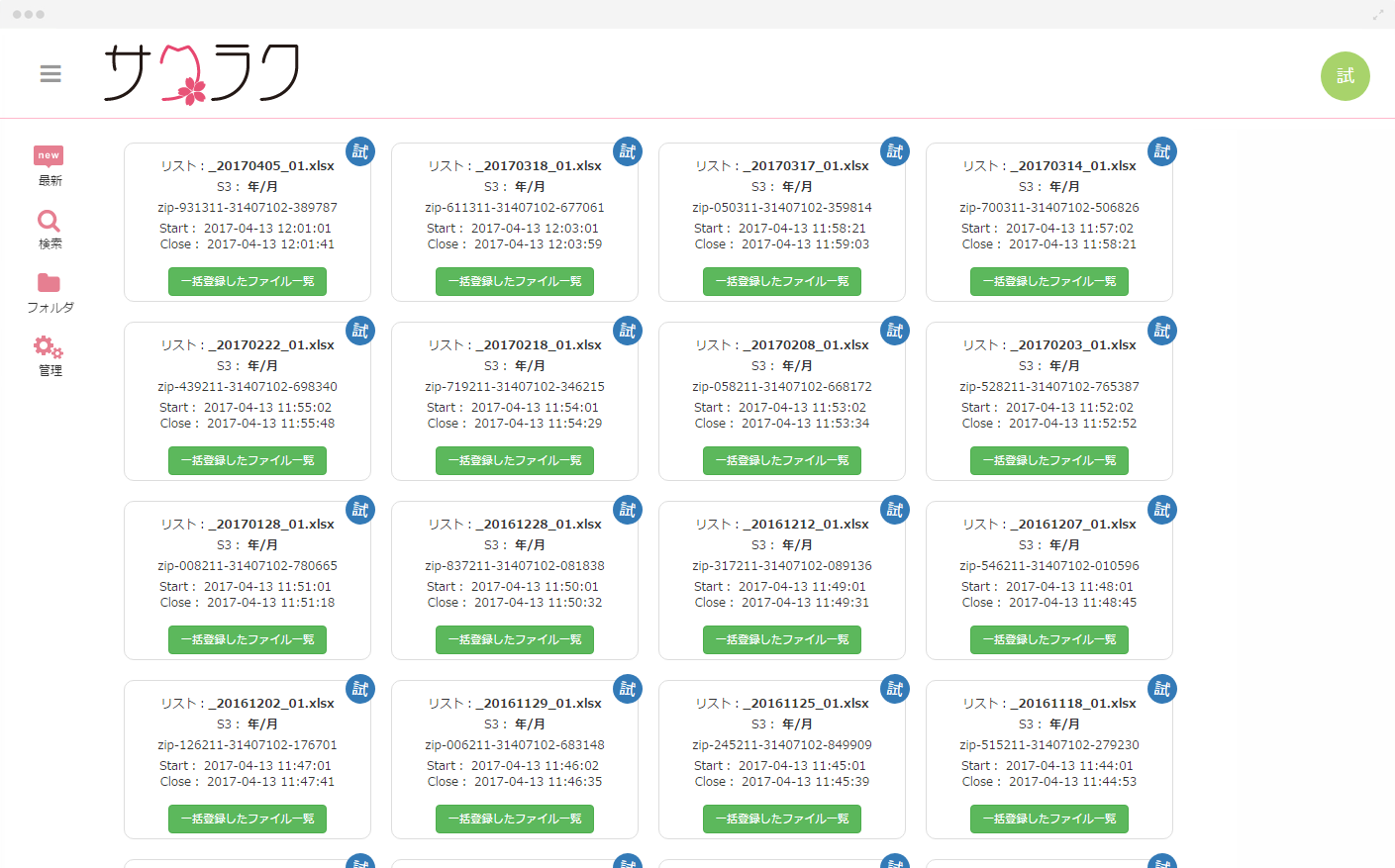The width and height of the screenshot is (1395, 868).
Task: Open file list for _20161202_01.xlsx
Action: click(x=248, y=819)
